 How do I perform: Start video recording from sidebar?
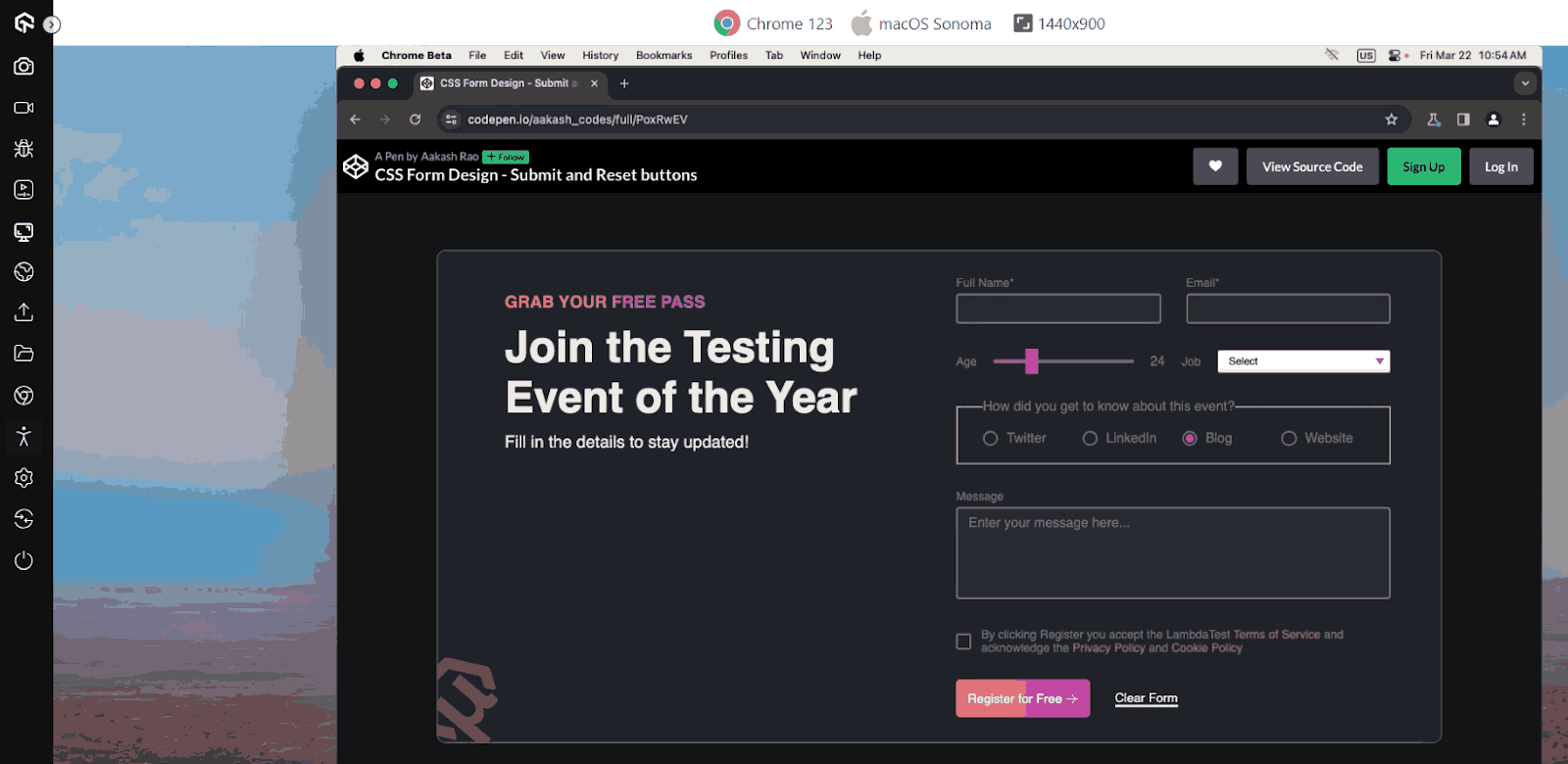24,108
